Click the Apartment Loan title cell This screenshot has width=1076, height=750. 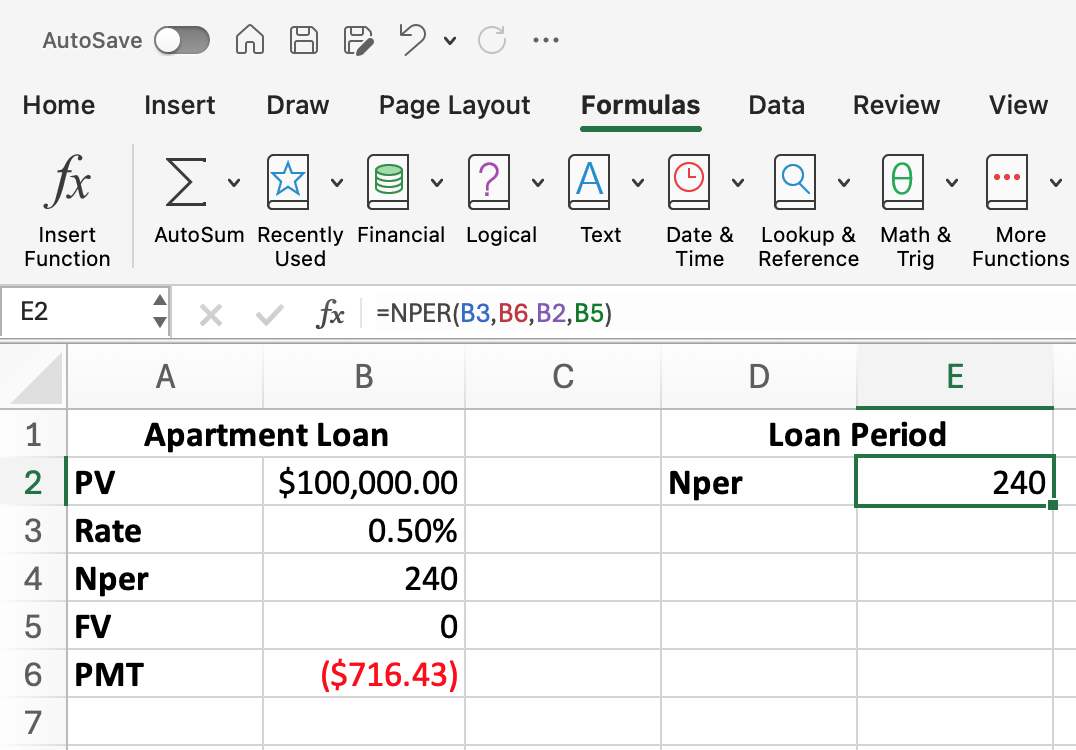tap(266, 434)
